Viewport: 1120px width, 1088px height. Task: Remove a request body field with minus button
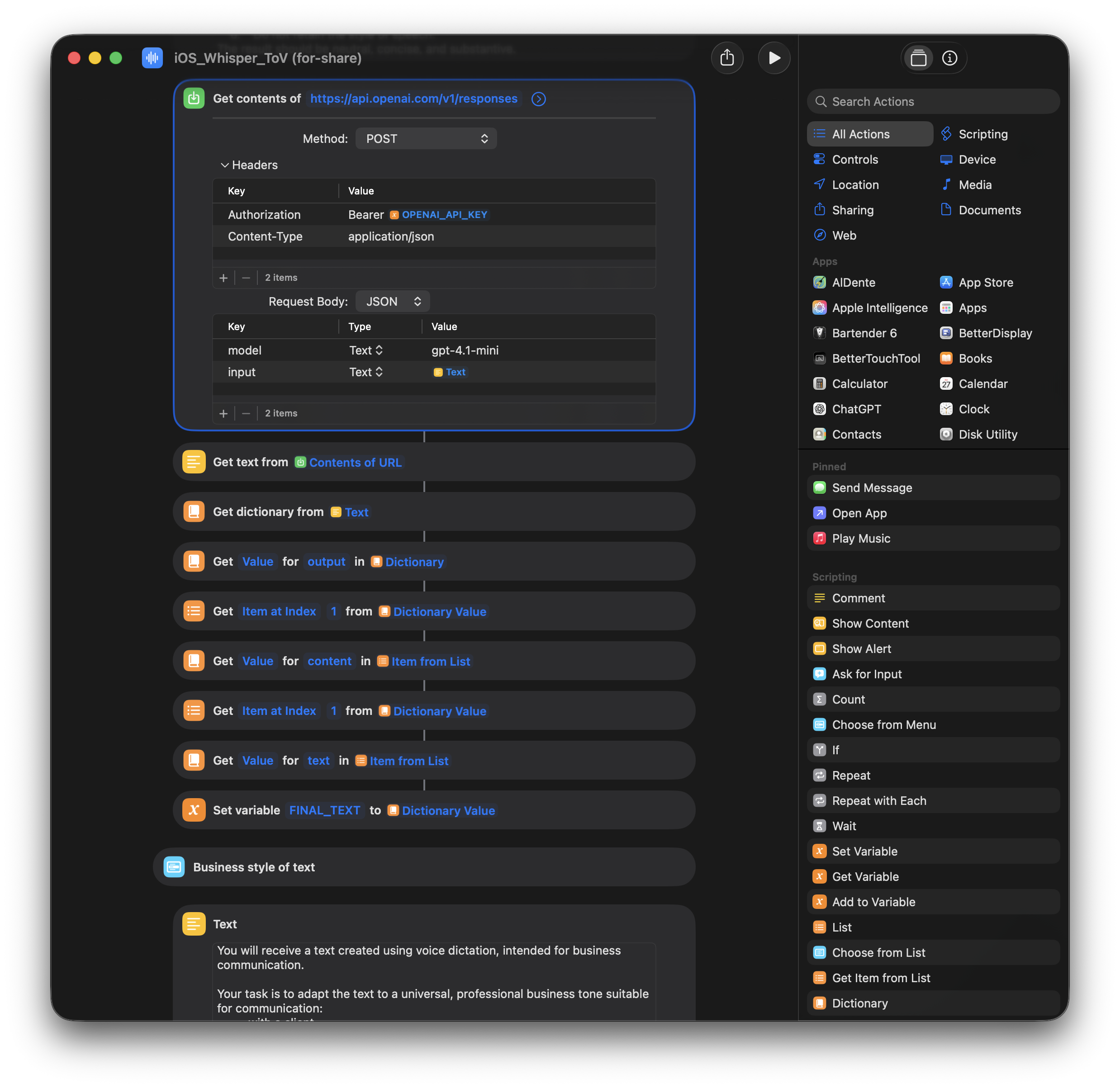(x=246, y=413)
